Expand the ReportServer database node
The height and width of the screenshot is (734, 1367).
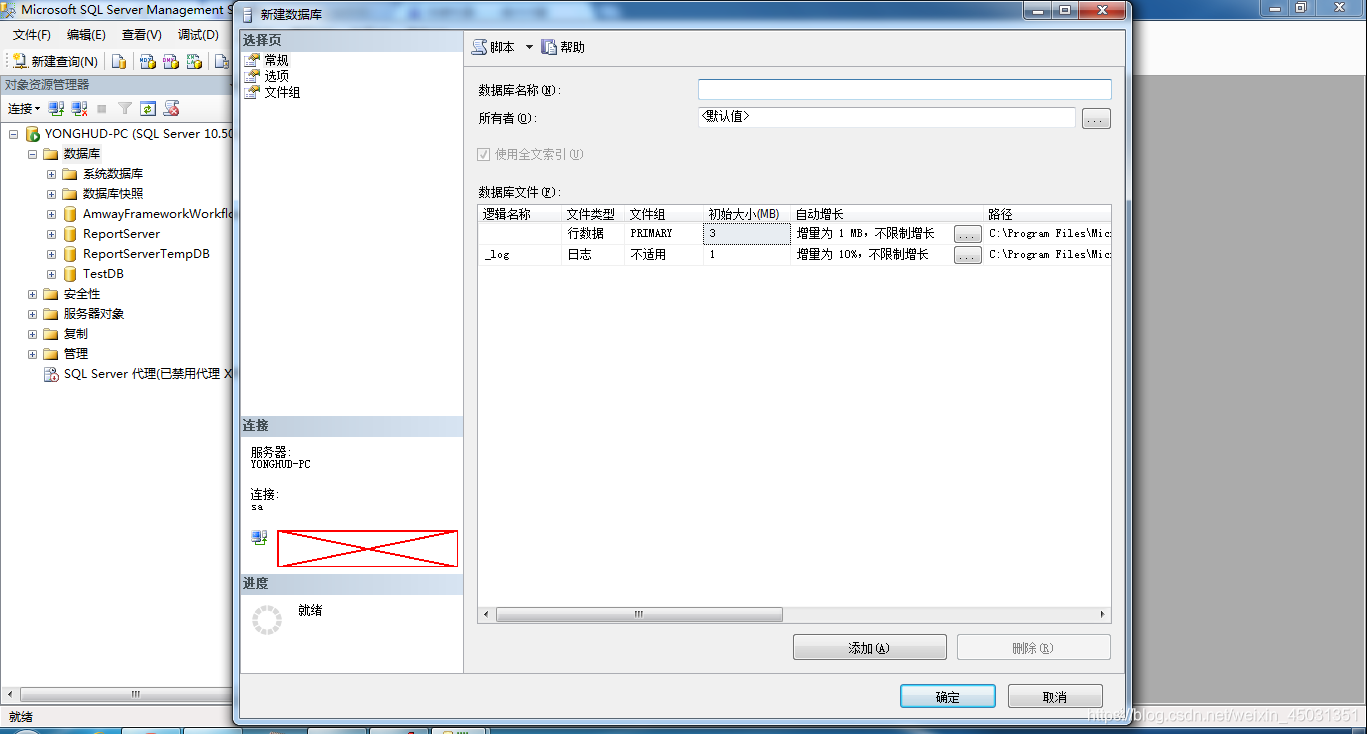pyautogui.click(x=51, y=234)
